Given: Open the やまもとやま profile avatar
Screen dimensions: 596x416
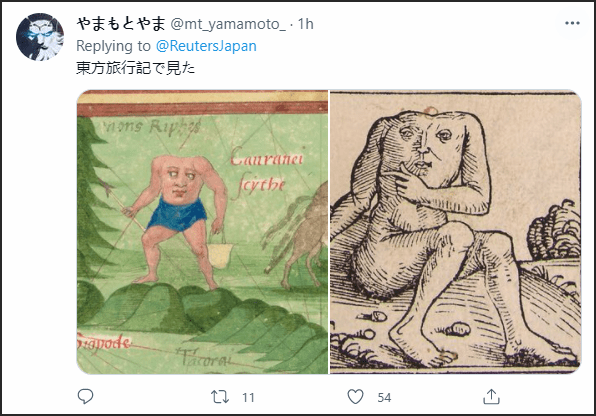Looking at the screenshot, I should click(x=40, y=37).
